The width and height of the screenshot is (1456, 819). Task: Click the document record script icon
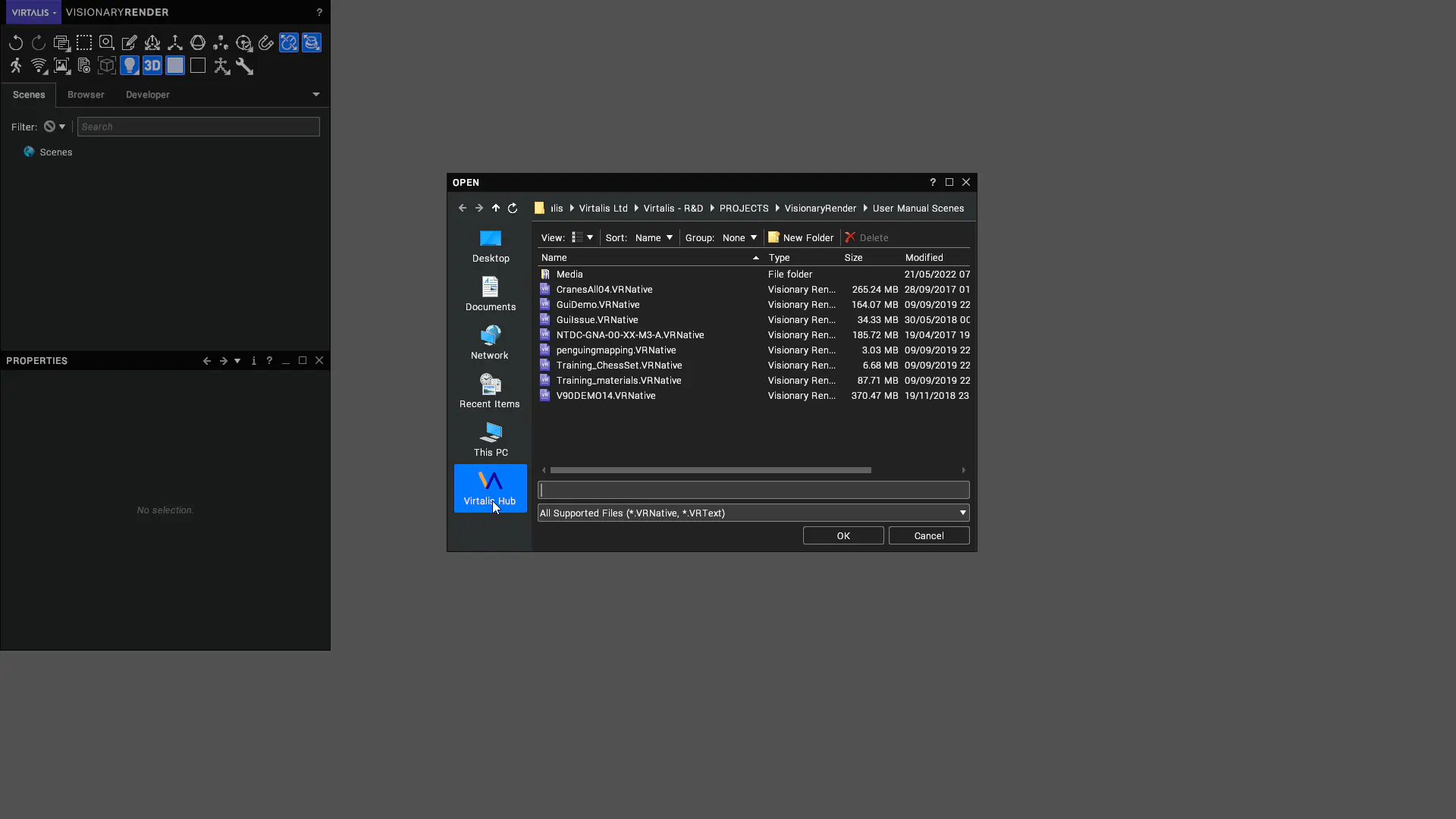point(84,66)
